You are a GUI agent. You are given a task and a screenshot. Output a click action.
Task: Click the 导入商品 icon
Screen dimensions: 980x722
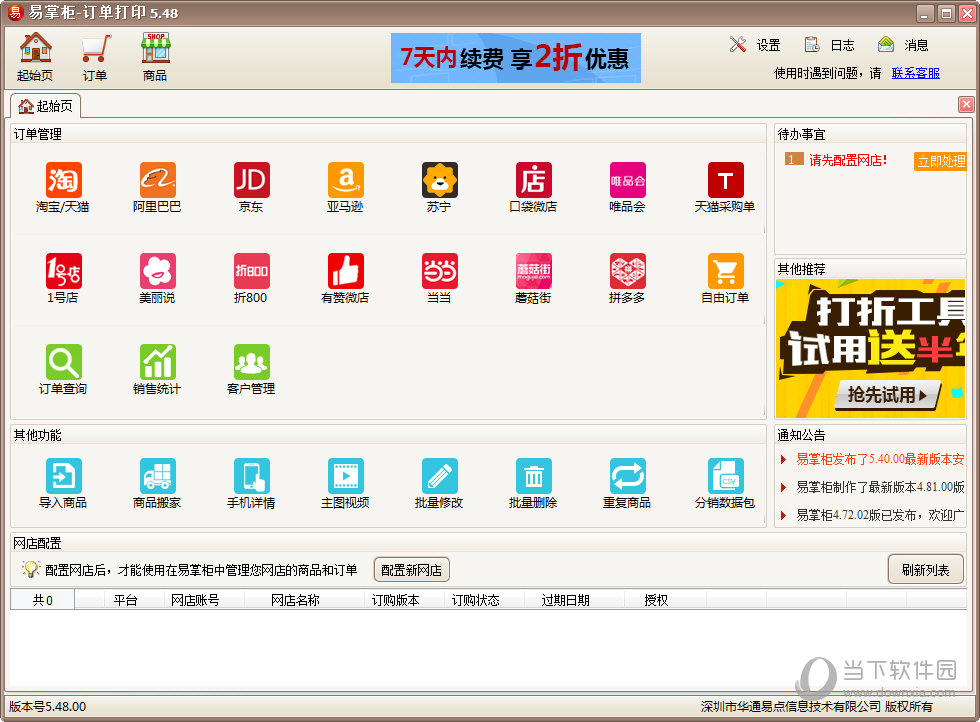pos(63,476)
